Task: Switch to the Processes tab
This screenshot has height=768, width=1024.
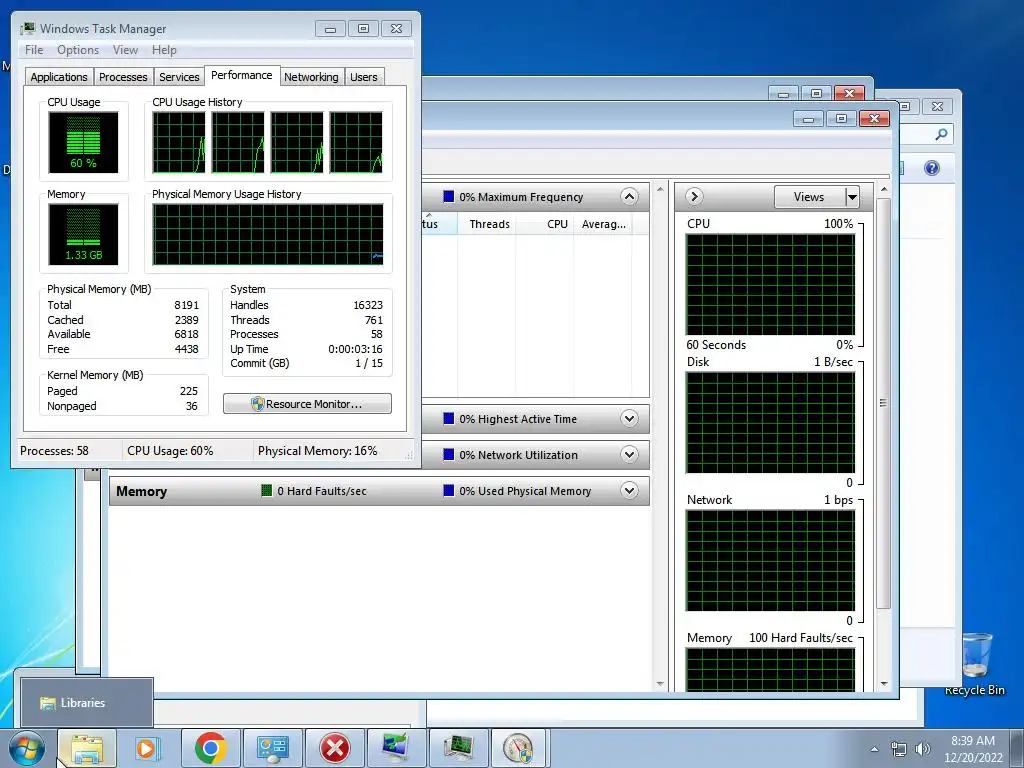Action: [x=123, y=77]
